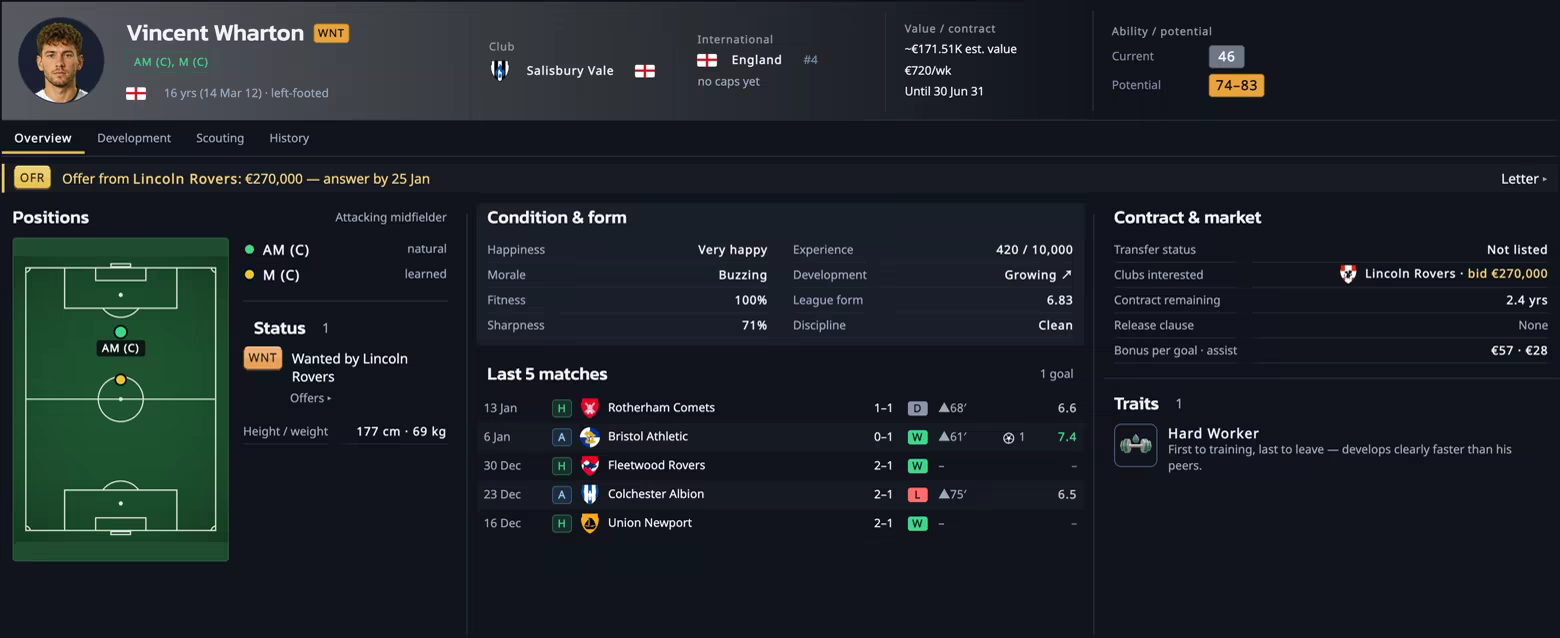Select the yellow M (C) marker on pitch

(121, 380)
